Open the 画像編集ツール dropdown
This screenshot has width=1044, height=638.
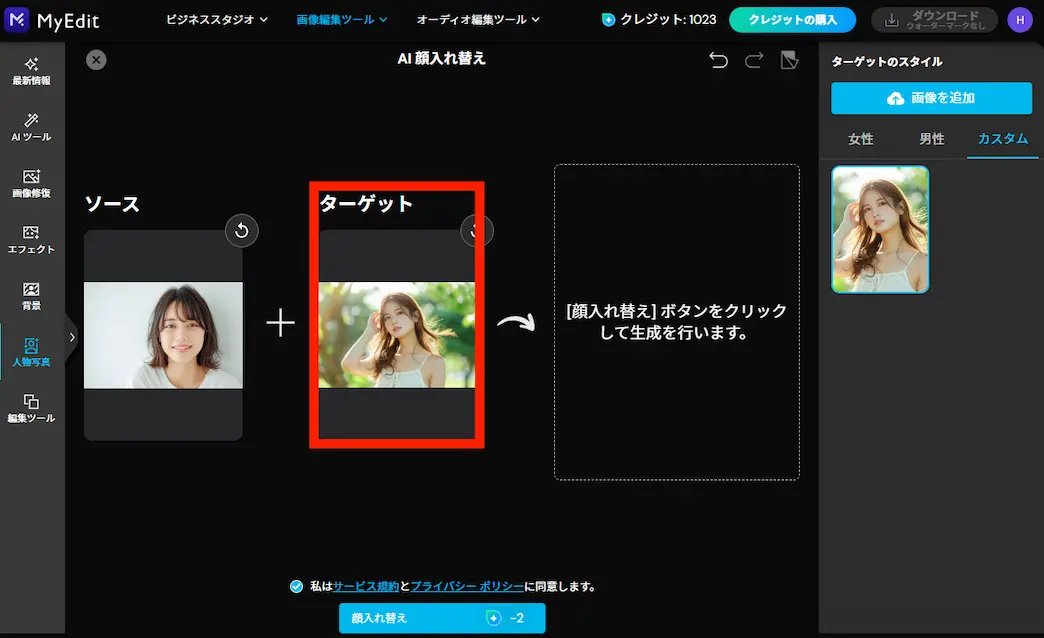[x=341, y=19]
